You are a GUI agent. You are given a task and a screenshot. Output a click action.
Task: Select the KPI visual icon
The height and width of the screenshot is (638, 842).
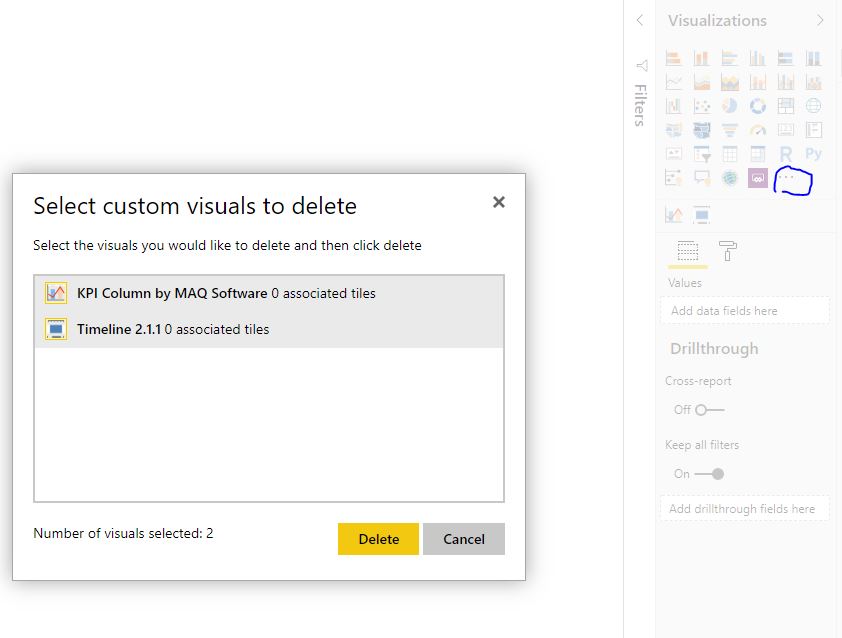pyautogui.click(x=673, y=154)
